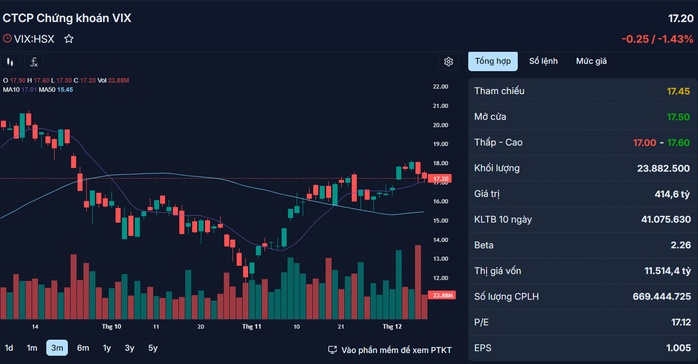Image resolution: width=698 pixels, height=364 pixels.
Task: Open the fx indicators icon
Action: [34, 62]
